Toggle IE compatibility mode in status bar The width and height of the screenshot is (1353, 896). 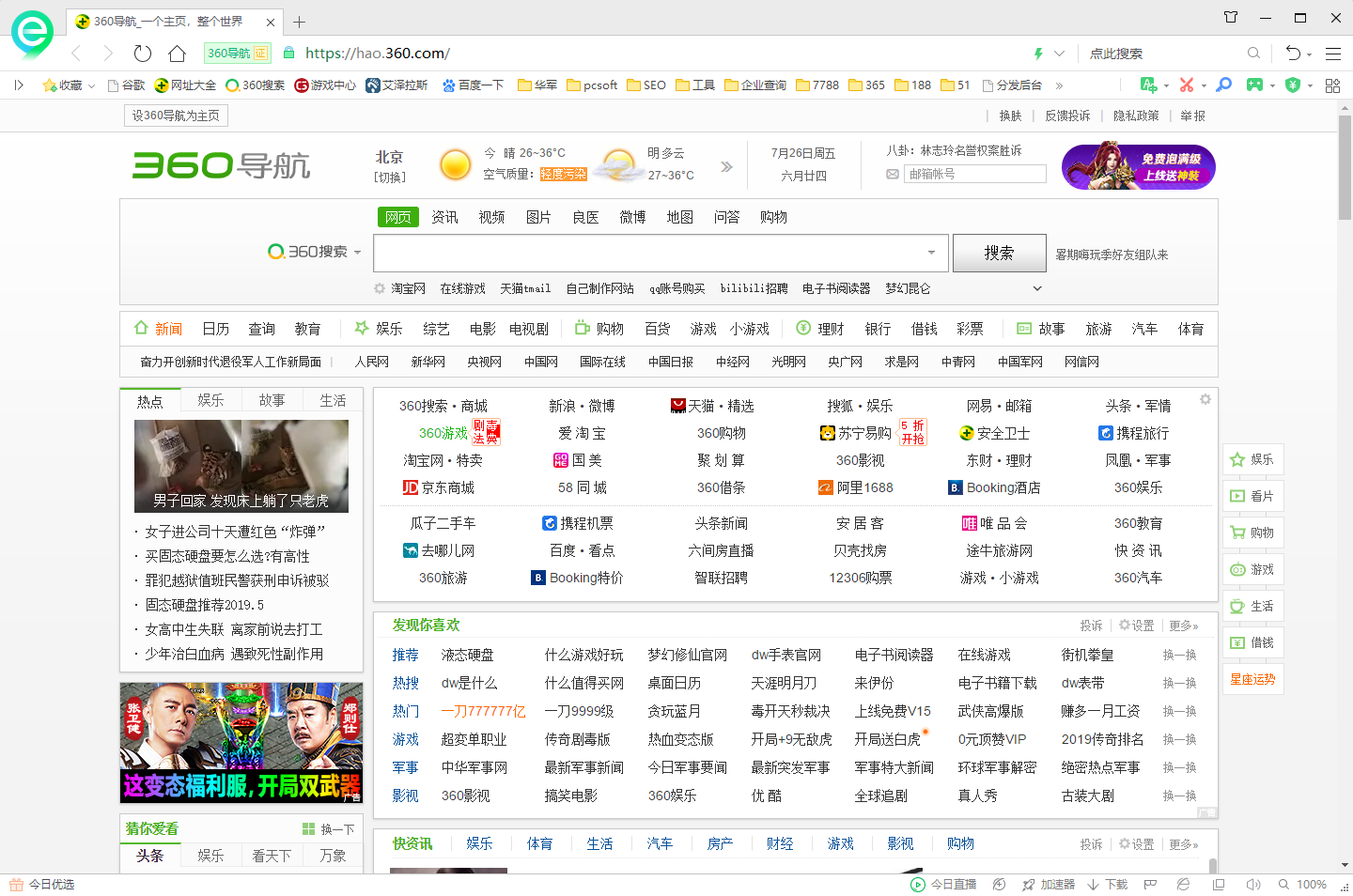(1183, 884)
